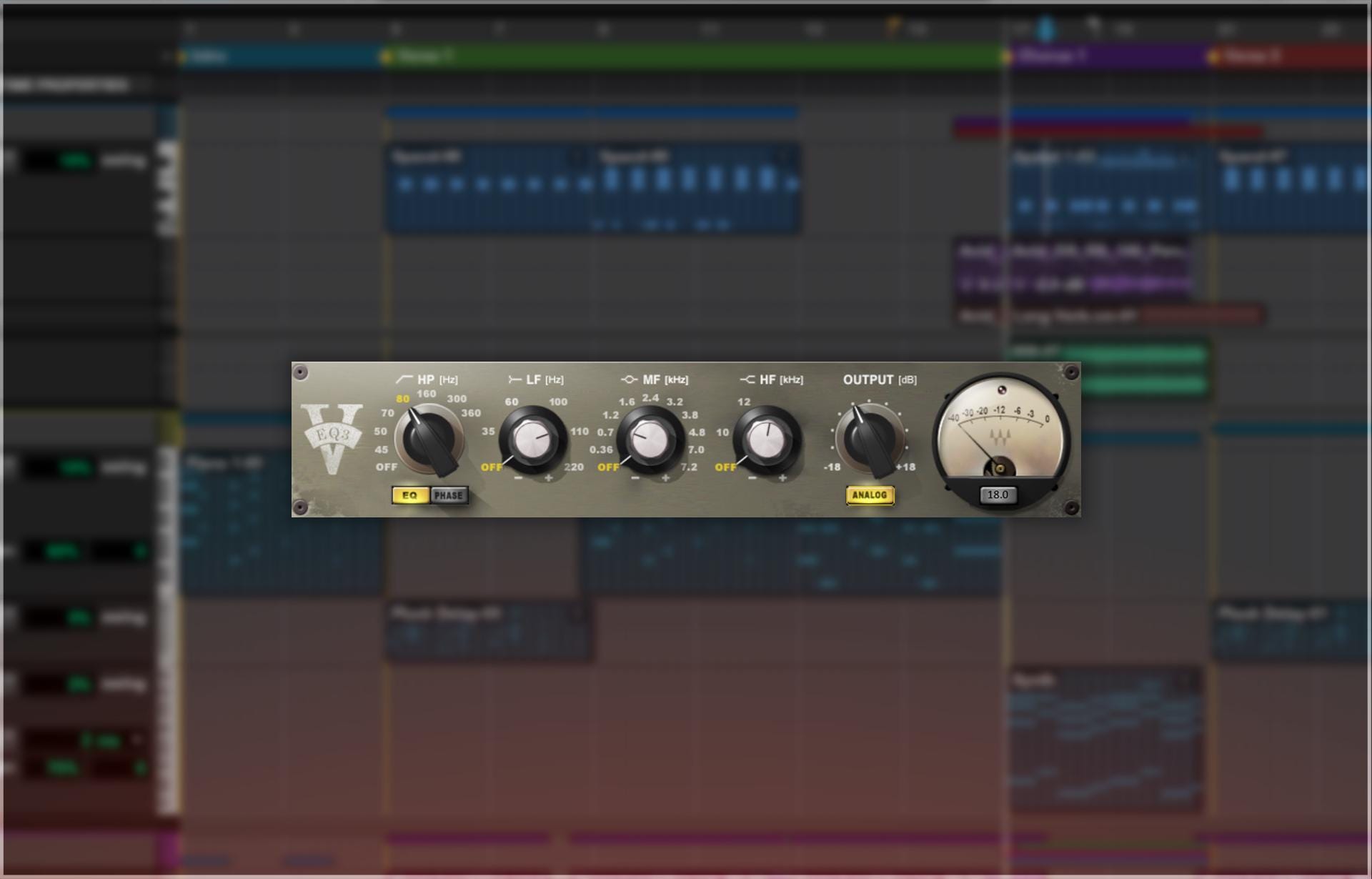Set the MF band to OFF
Image resolution: width=1372 pixels, height=879 pixels.
[x=609, y=467]
